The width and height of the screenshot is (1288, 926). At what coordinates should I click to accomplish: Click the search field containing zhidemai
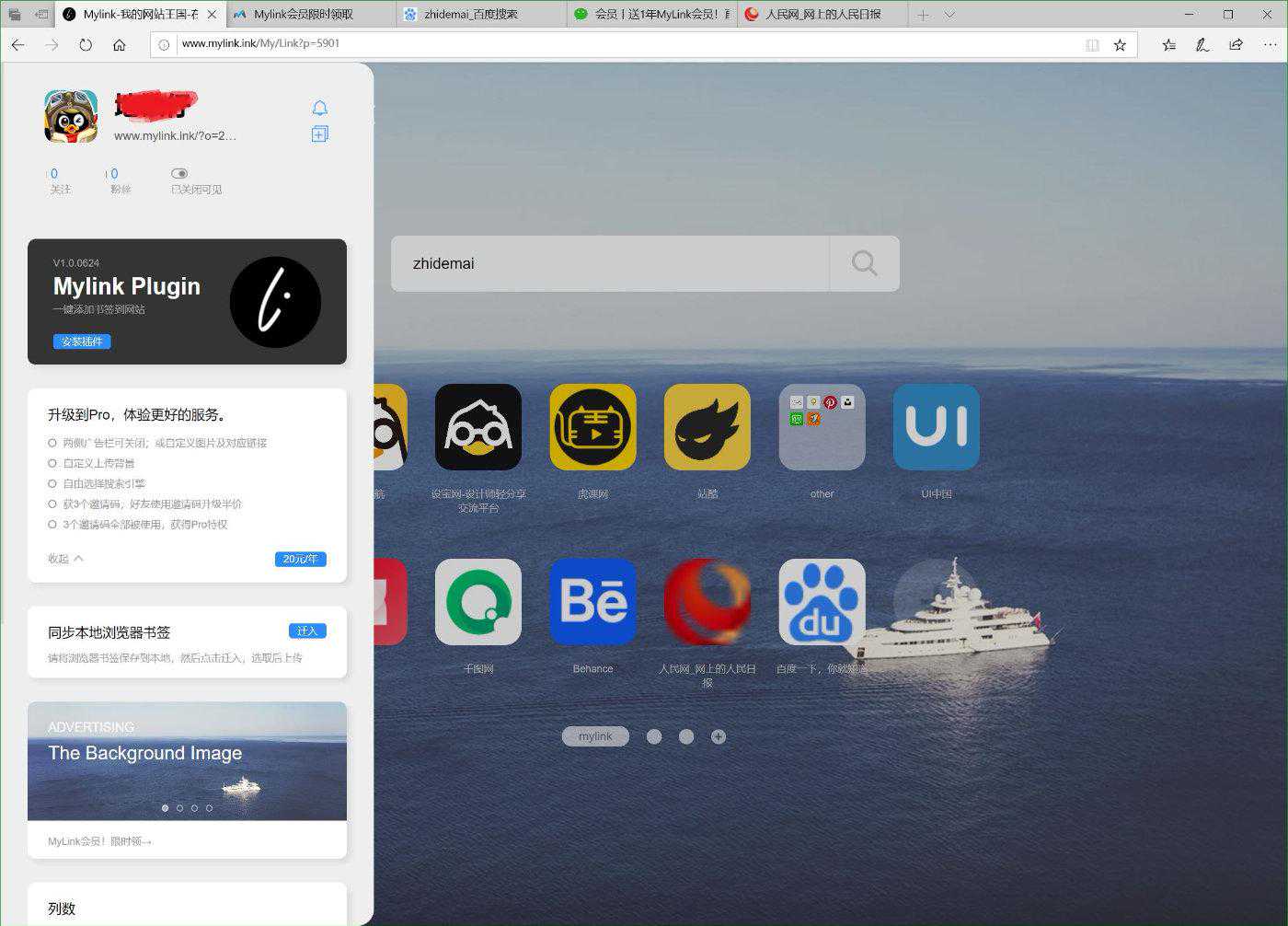609,263
